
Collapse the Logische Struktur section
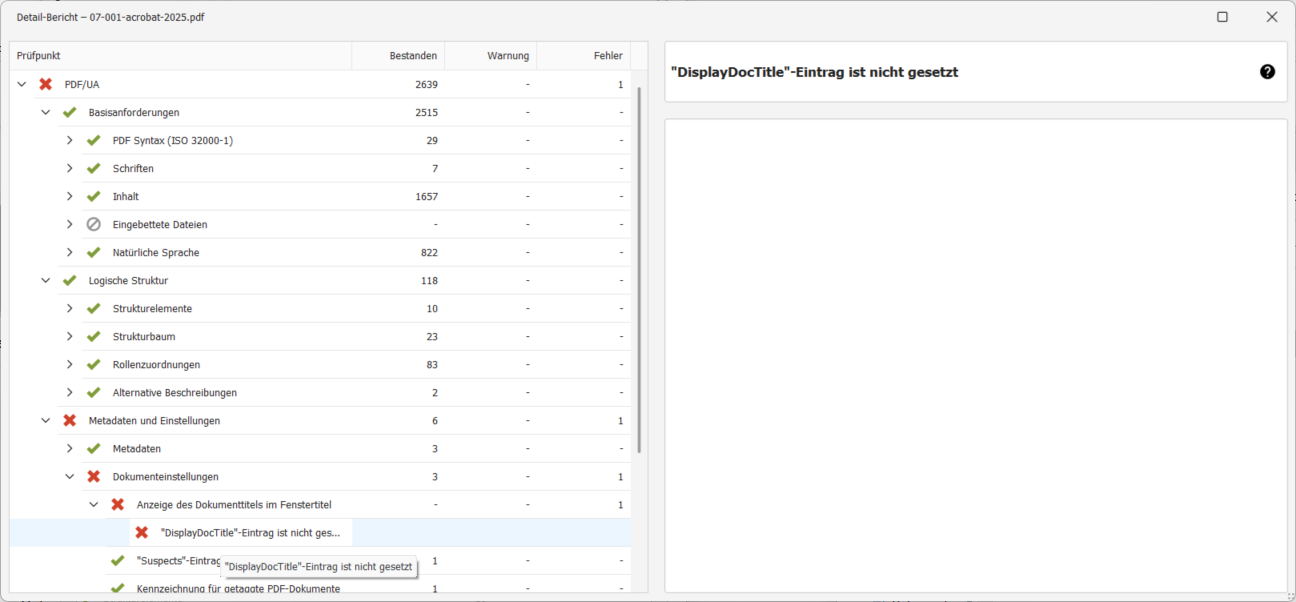[46, 281]
